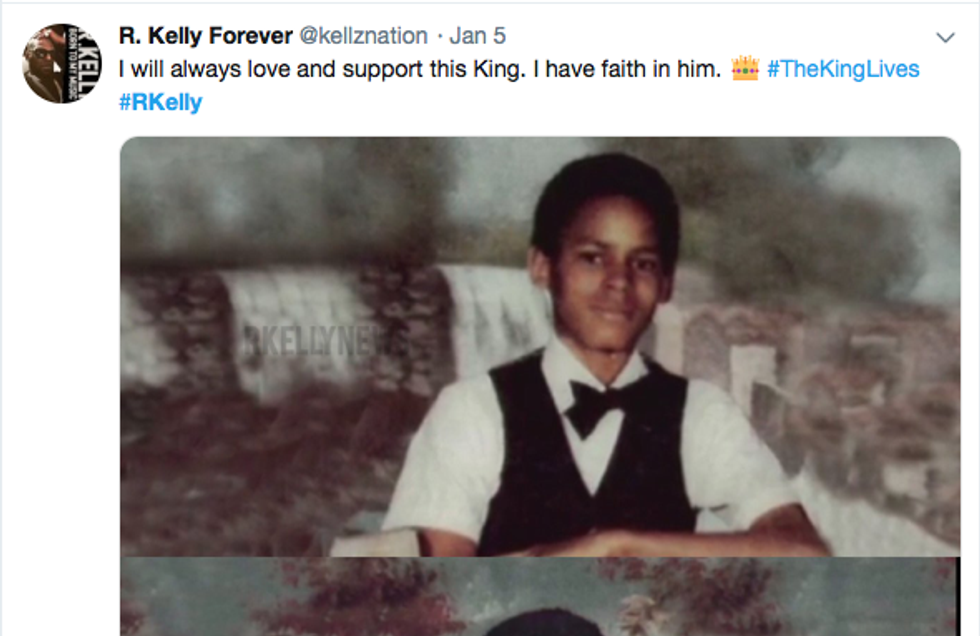The height and width of the screenshot is (636, 980).
Task: Expand the tweet options chevron menu
Action: point(945,38)
